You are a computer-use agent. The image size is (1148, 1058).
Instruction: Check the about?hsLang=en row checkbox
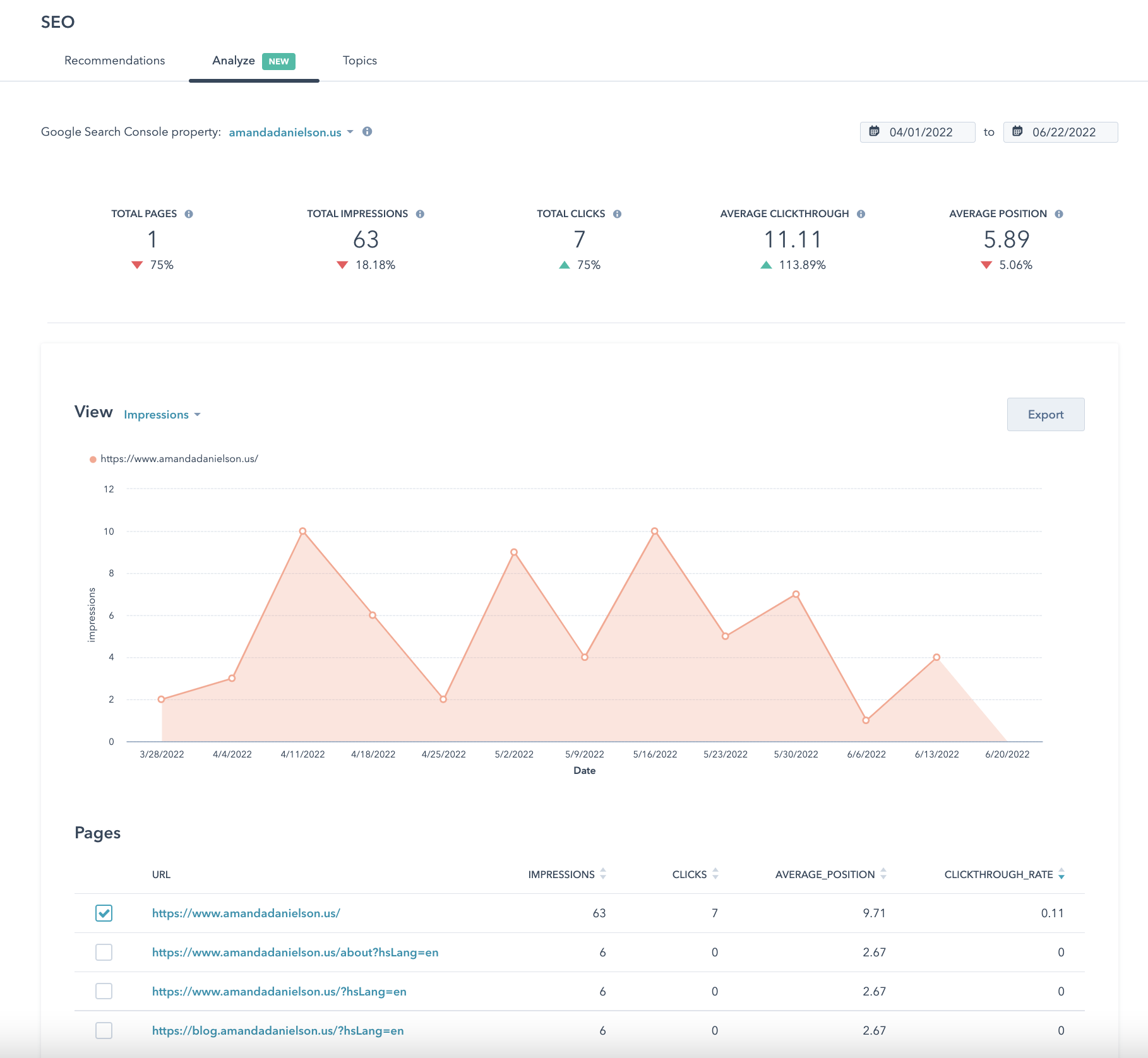coord(104,952)
